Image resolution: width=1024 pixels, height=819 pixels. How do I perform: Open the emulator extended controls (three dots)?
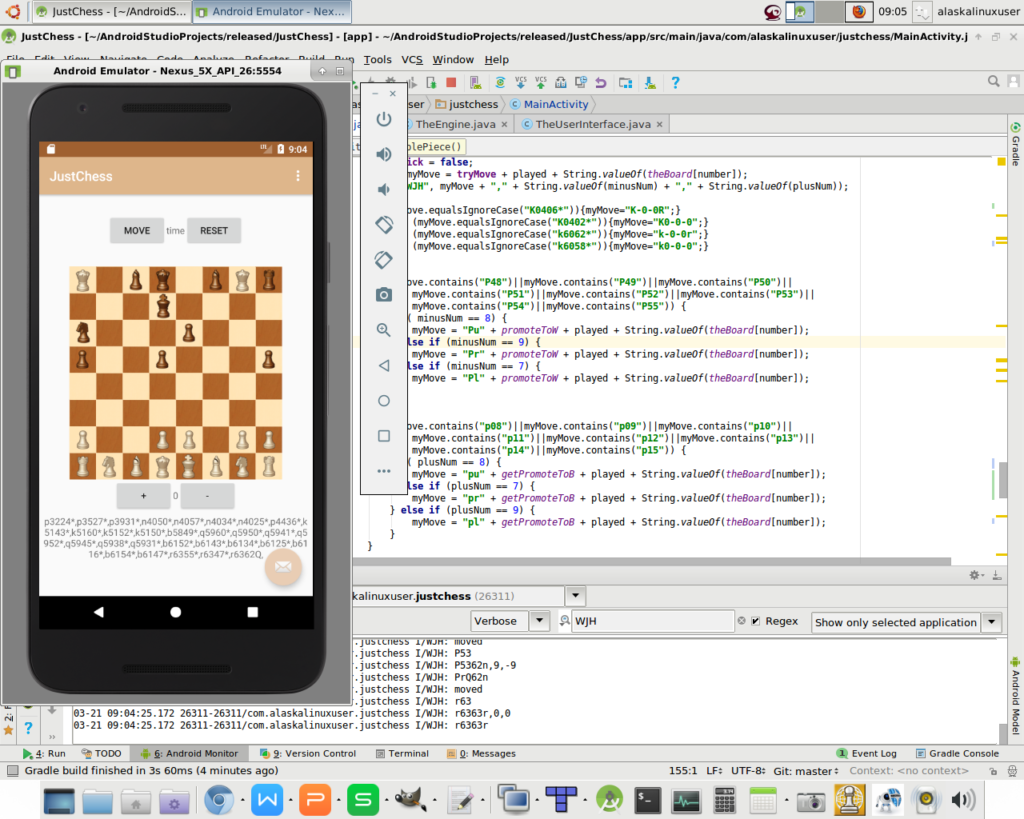point(384,470)
